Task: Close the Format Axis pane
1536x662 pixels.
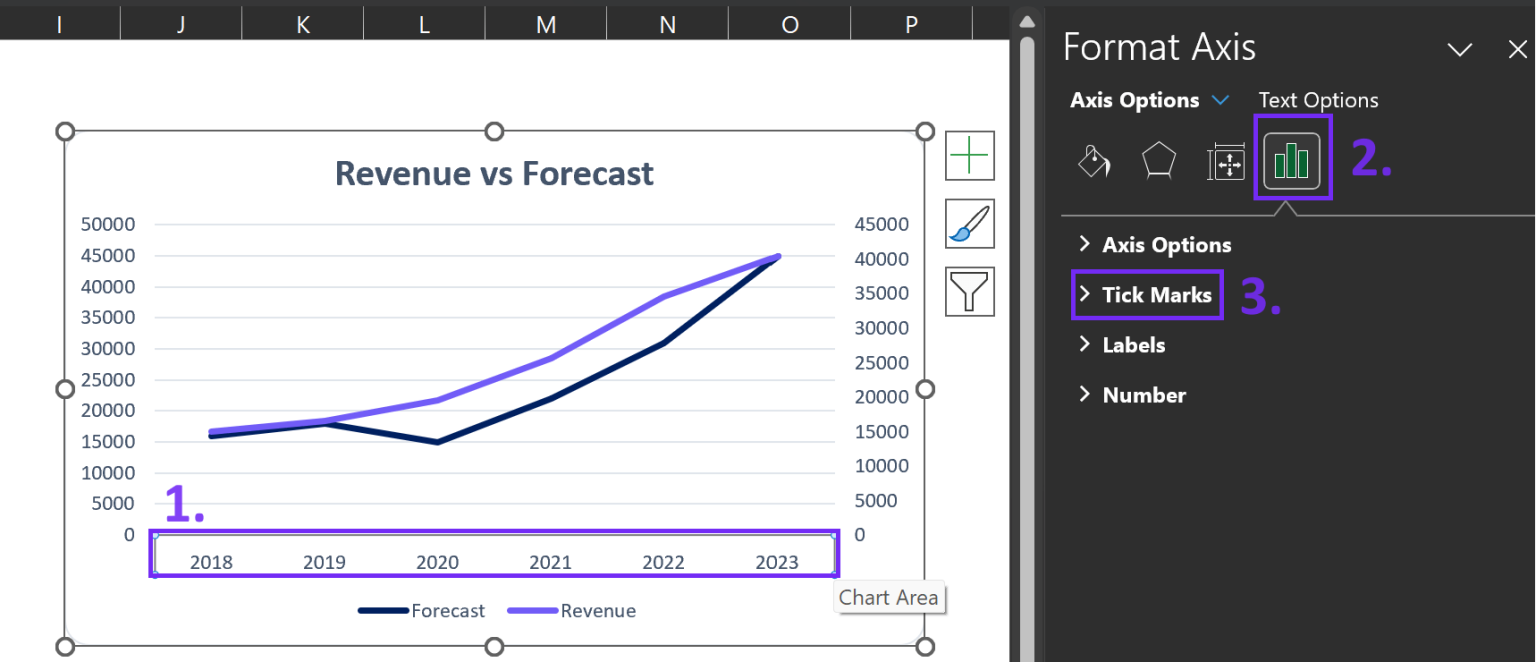Action: click(x=1518, y=49)
